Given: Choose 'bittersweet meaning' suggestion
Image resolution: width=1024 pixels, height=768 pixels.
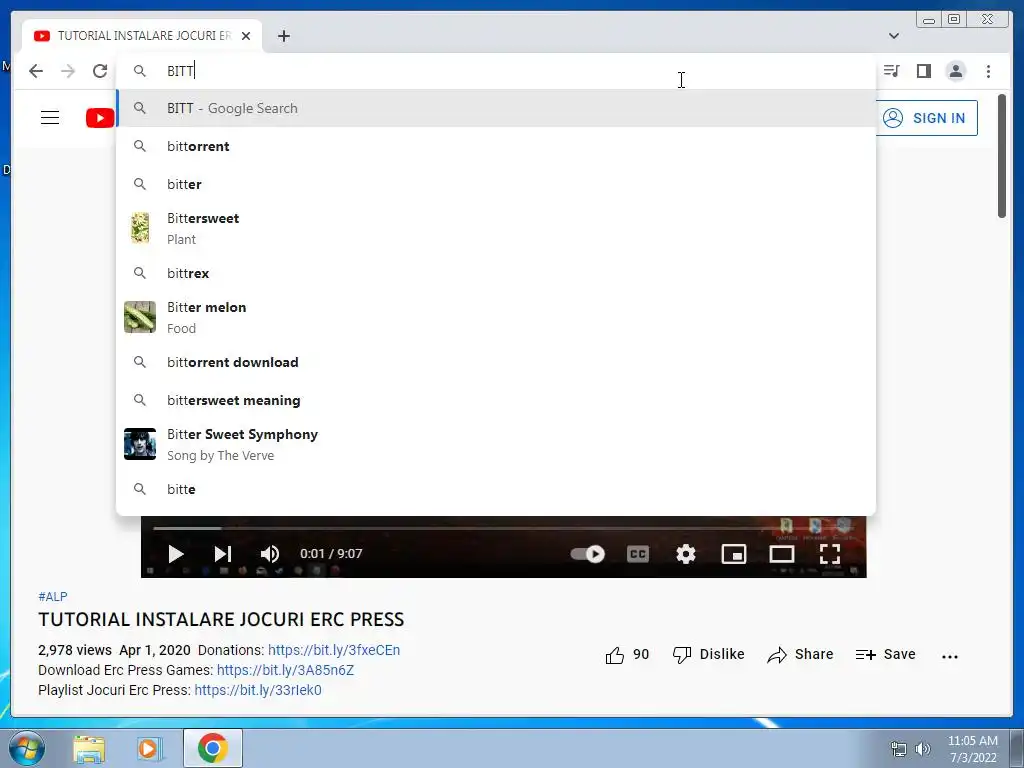Looking at the screenshot, I should click(496, 400).
